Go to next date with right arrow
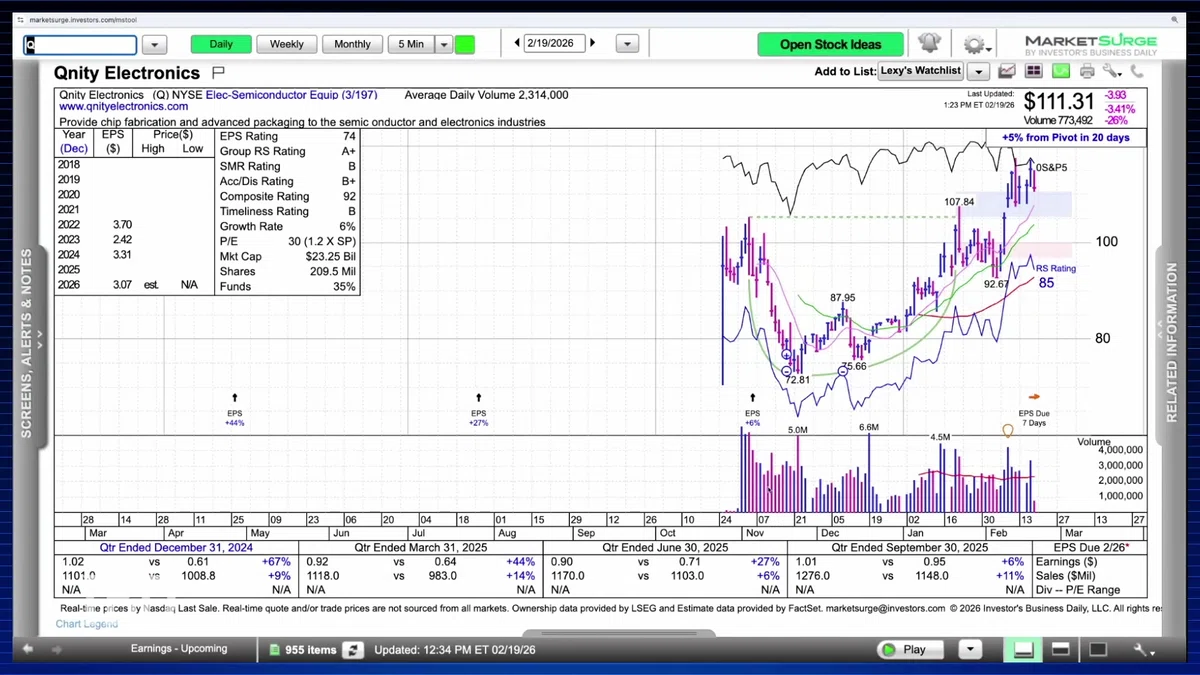 [593, 44]
